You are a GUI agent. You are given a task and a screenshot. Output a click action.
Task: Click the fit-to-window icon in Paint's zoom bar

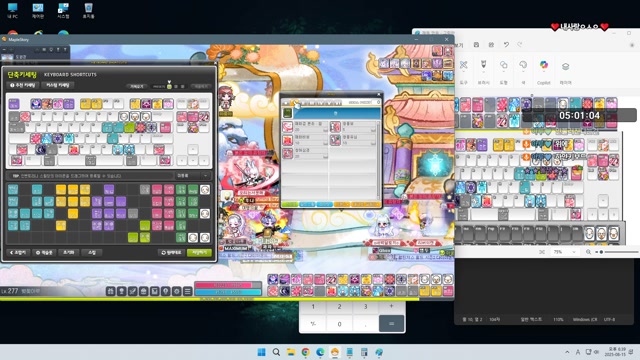tap(542, 252)
